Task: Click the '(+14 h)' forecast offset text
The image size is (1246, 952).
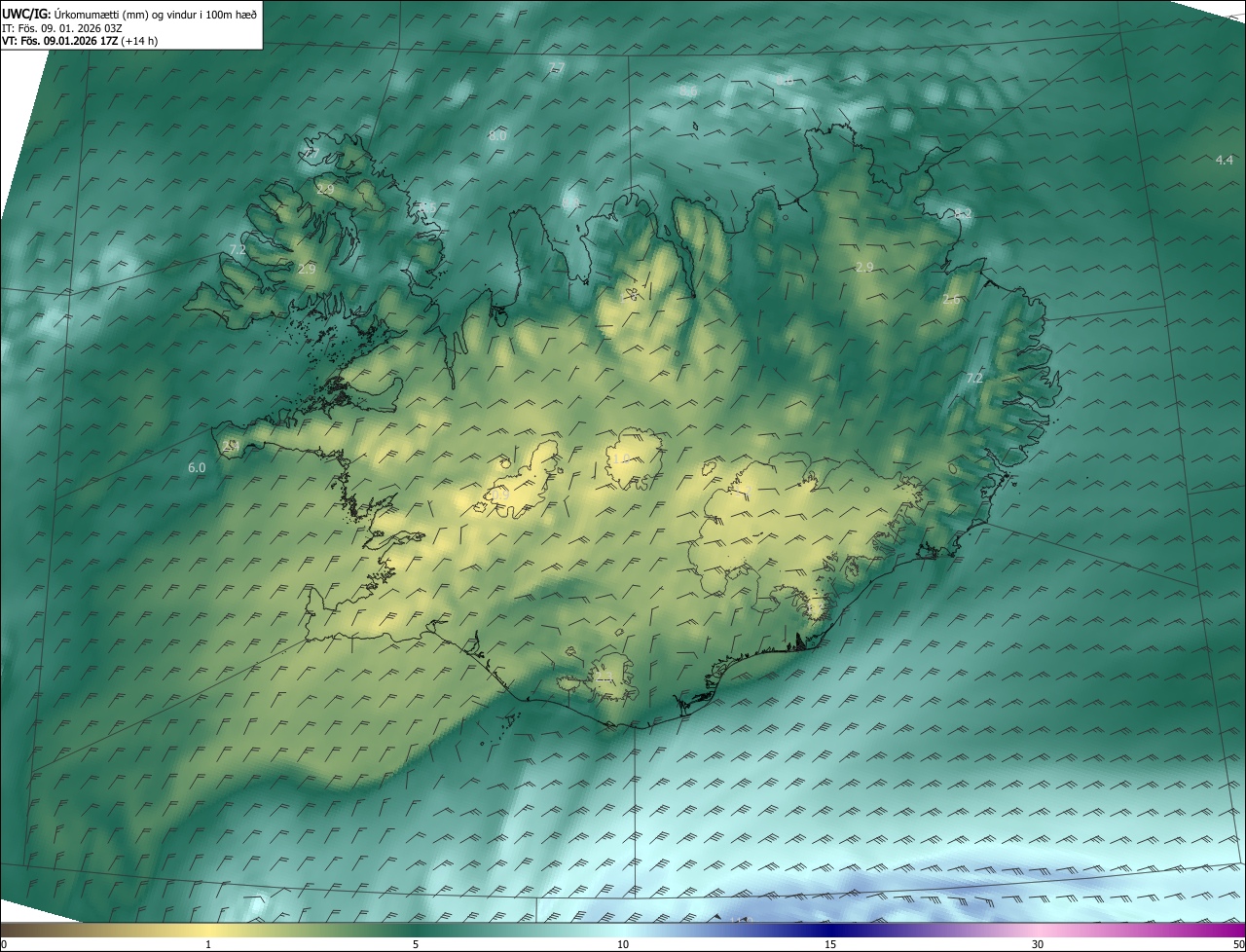Action: point(141,41)
